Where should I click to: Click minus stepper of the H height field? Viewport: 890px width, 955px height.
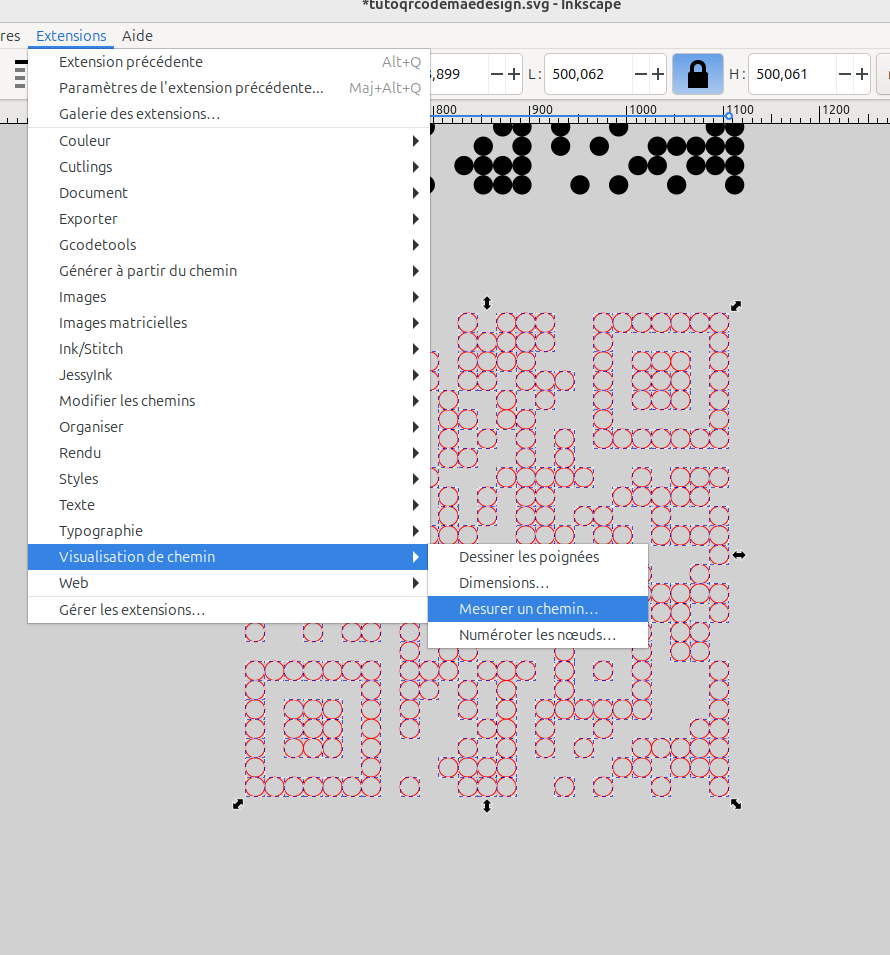click(846, 74)
